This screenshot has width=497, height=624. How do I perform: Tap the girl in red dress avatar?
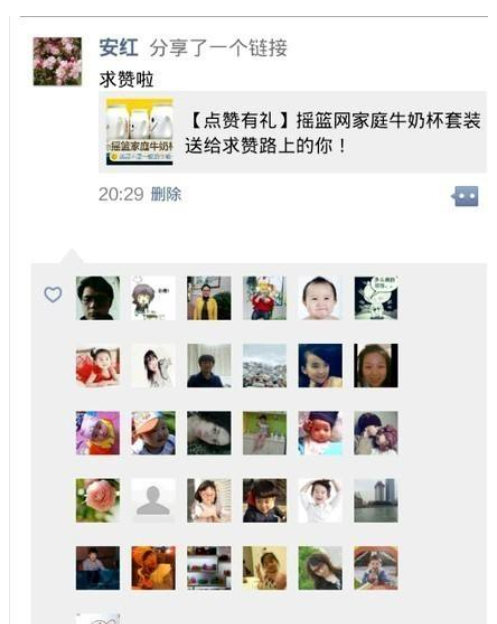98,366
